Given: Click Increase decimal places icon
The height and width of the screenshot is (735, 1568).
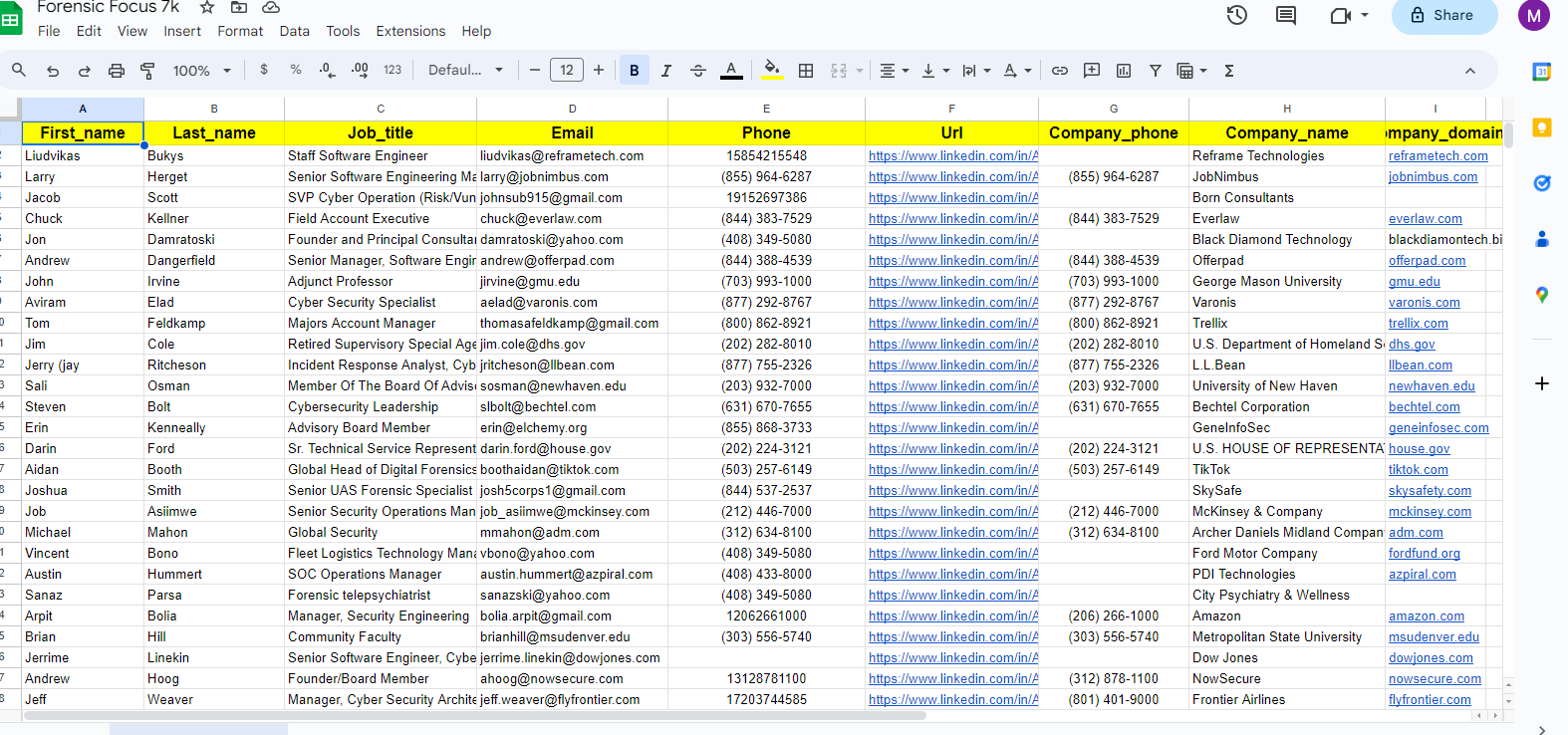Looking at the screenshot, I should pos(360,70).
